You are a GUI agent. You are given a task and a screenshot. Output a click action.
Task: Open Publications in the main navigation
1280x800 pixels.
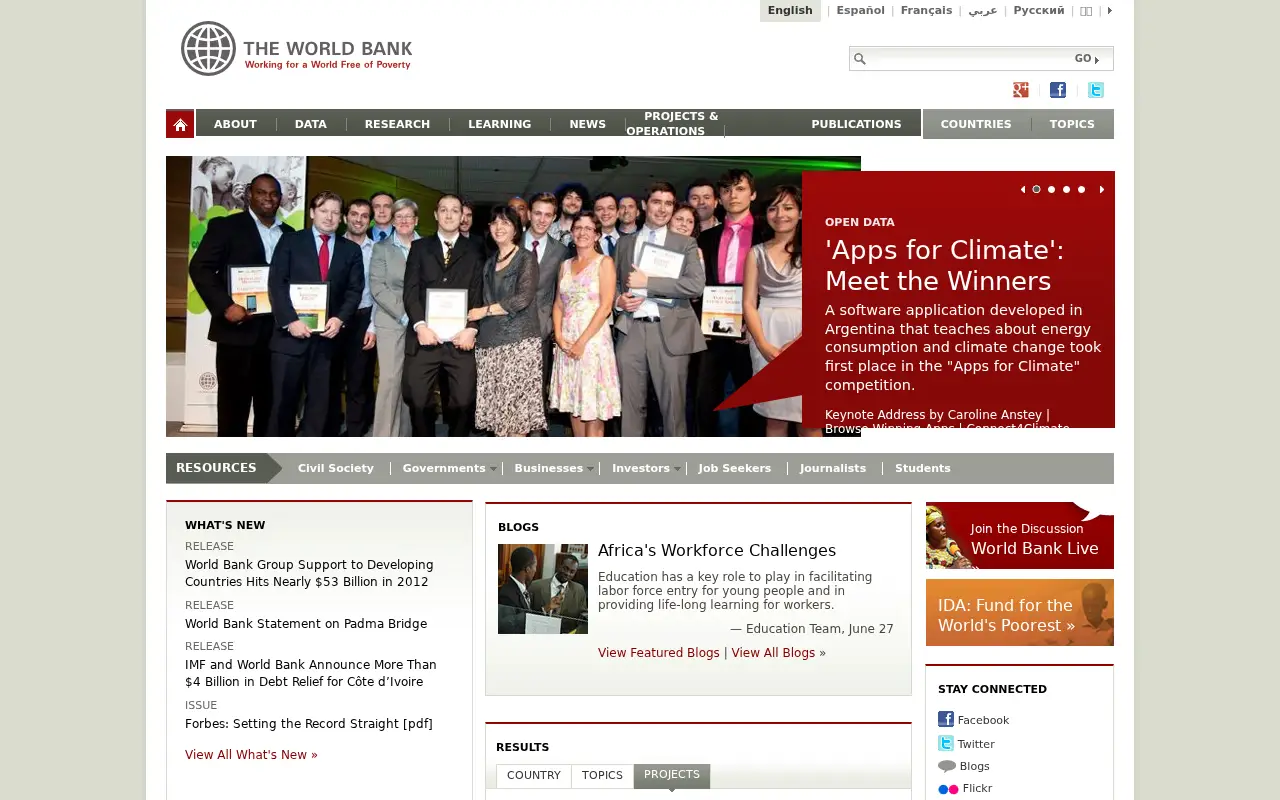pos(856,124)
